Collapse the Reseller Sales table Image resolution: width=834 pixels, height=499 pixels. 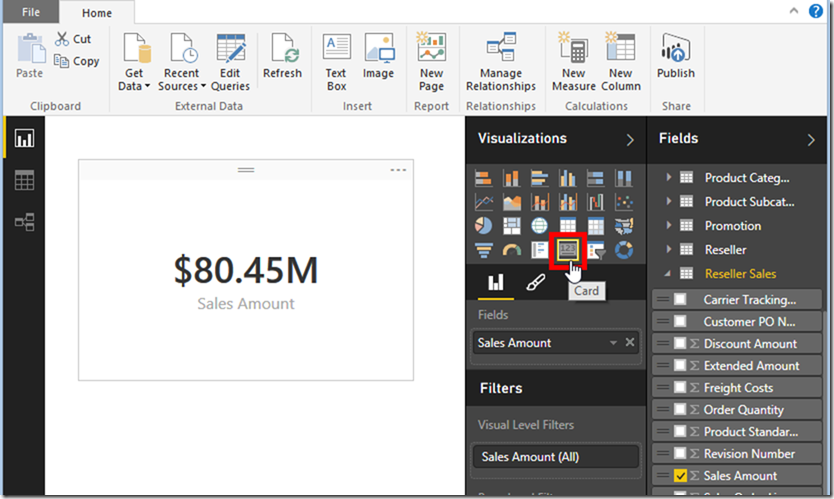click(x=668, y=273)
